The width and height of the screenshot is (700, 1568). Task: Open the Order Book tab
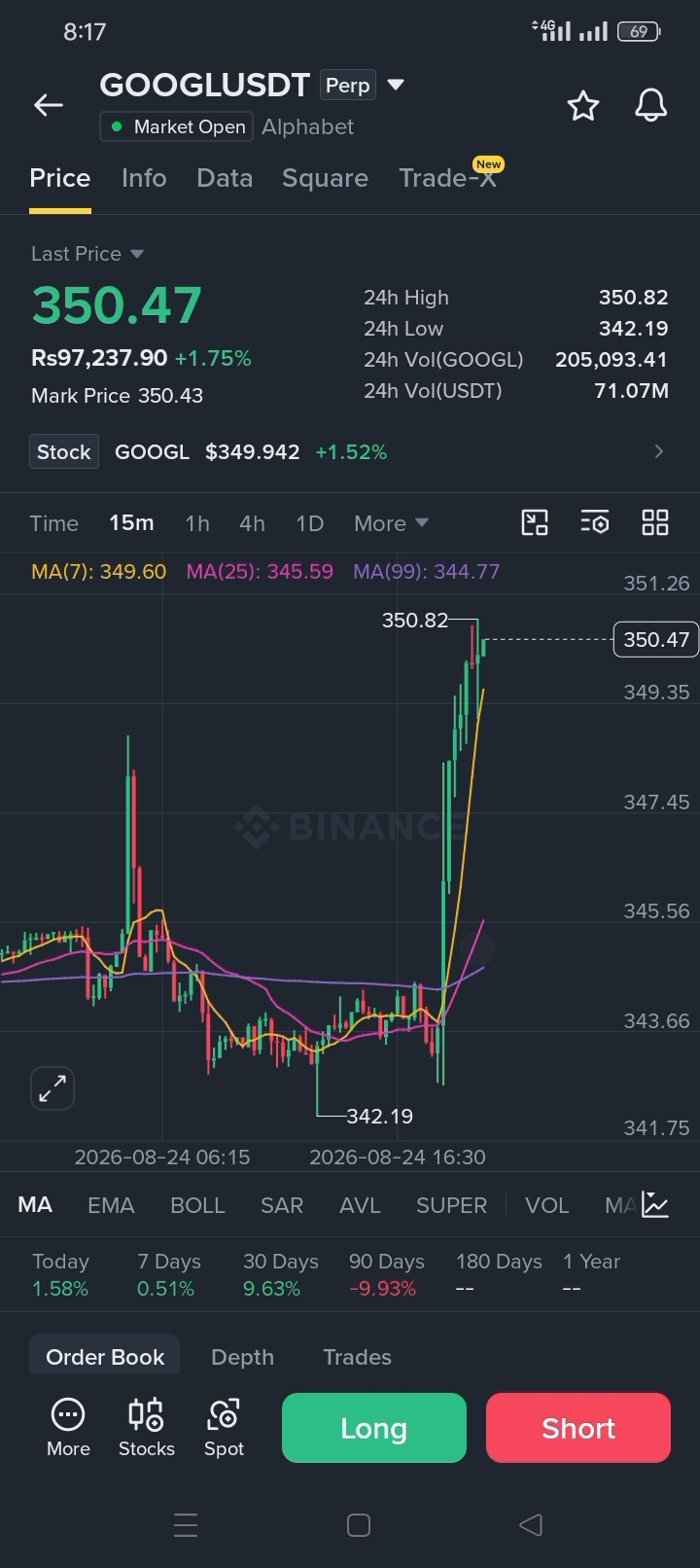point(105,1357)
